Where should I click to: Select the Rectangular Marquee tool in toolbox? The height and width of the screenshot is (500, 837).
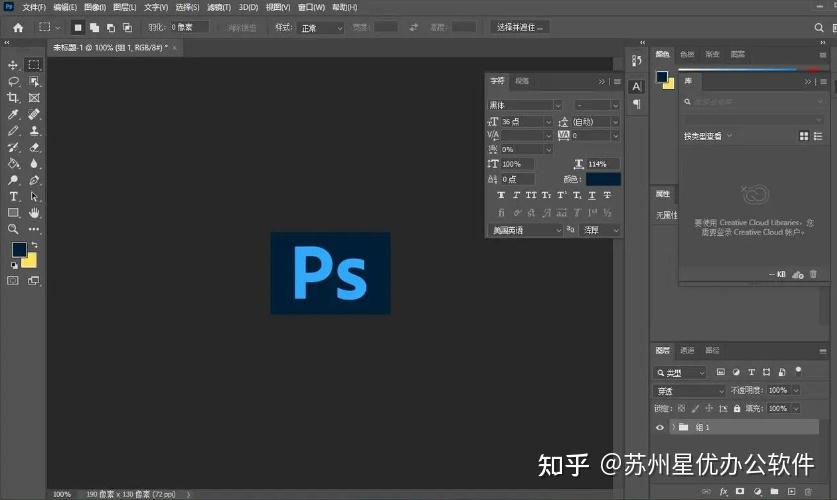(x=34, y=65)
